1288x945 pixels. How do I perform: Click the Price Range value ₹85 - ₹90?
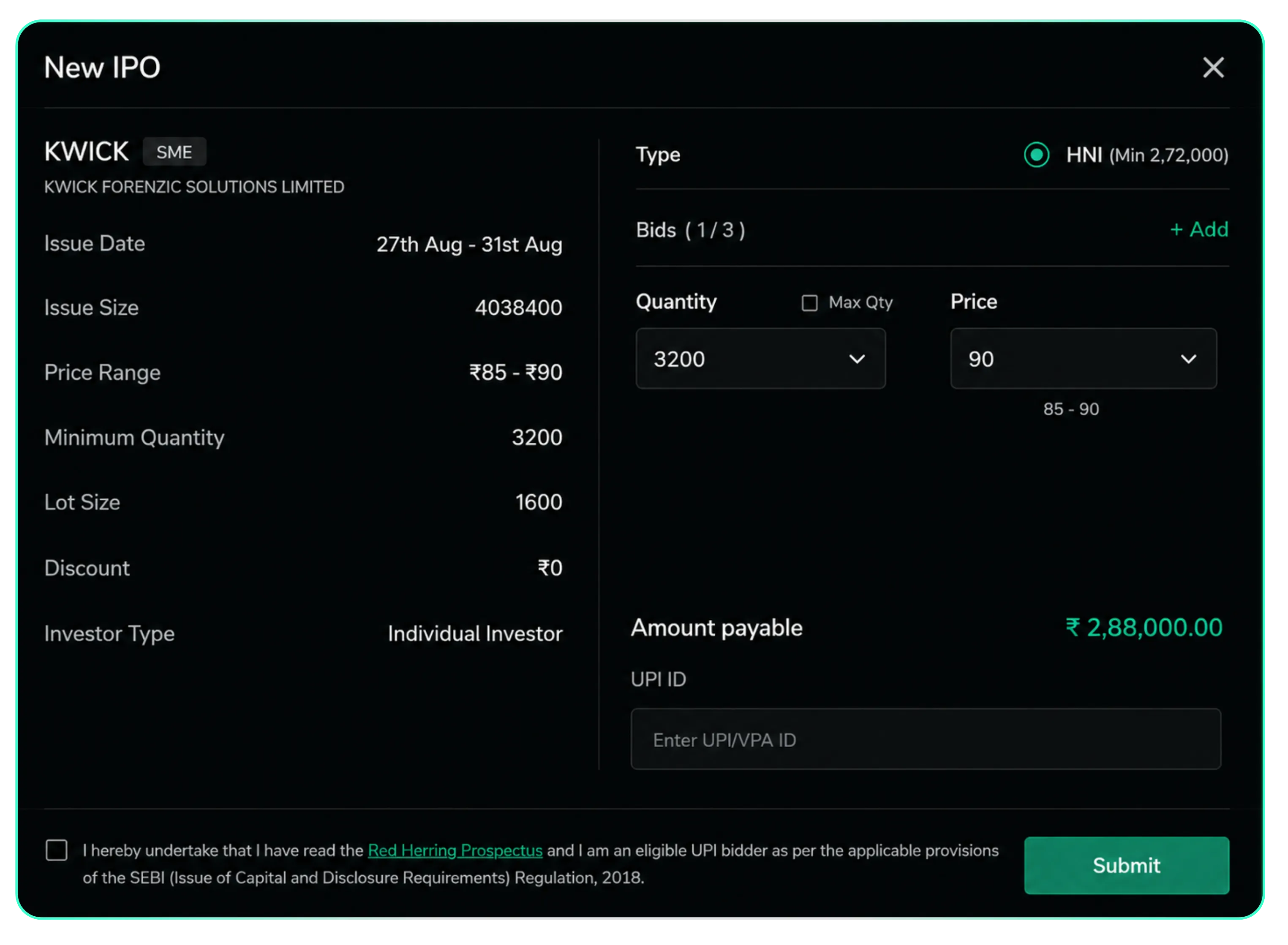(515, 373)
